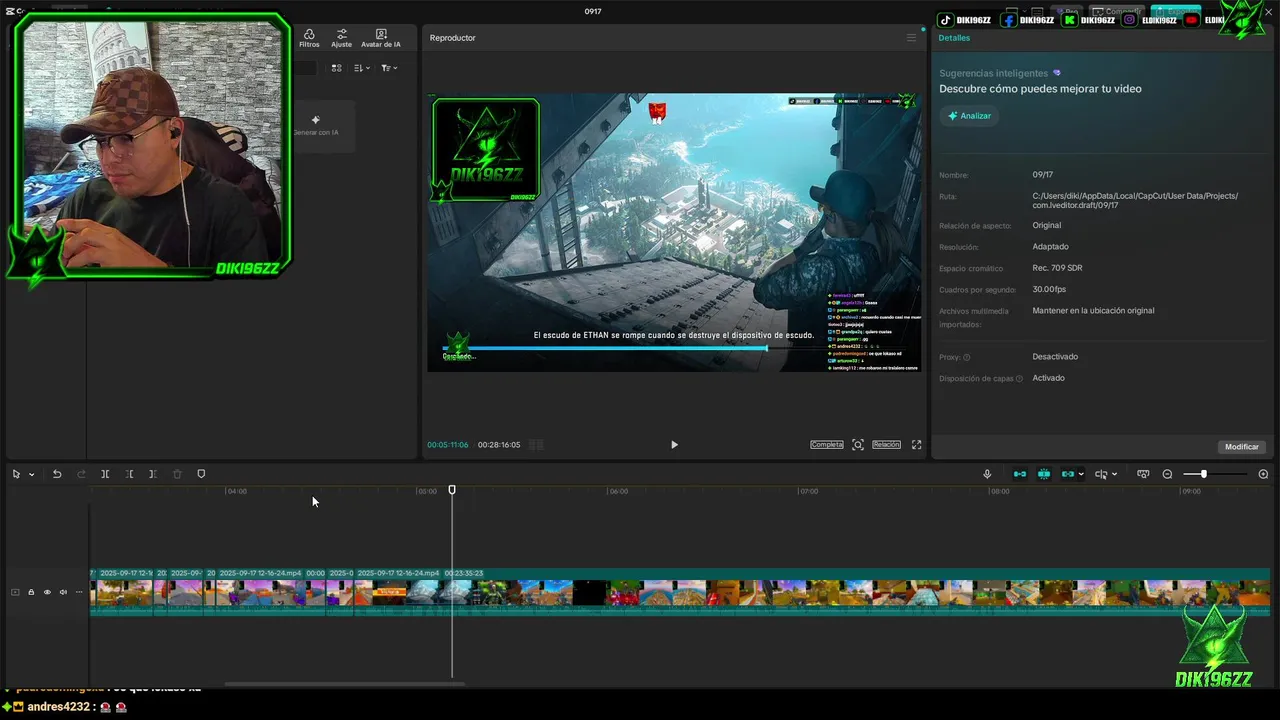Open the media sort dropdown
Image resolution: width=1280 pixels, height=720 pixels.
tap(362, 68)
